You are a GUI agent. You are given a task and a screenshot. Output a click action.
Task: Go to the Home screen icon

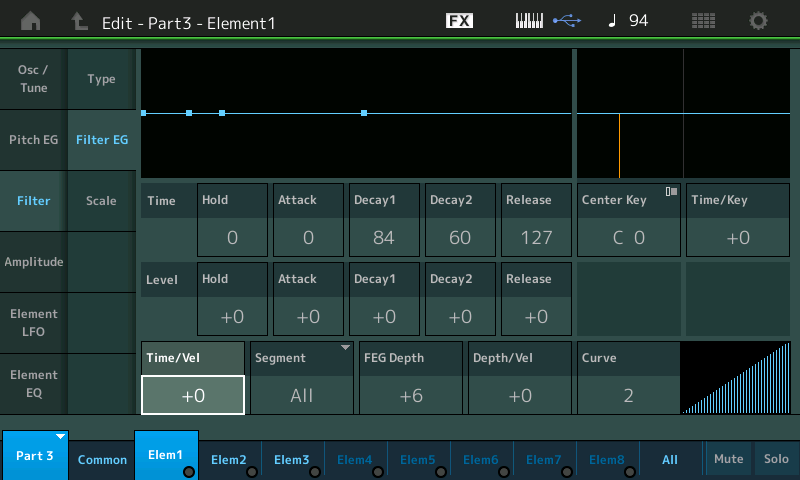coord(31,21)
